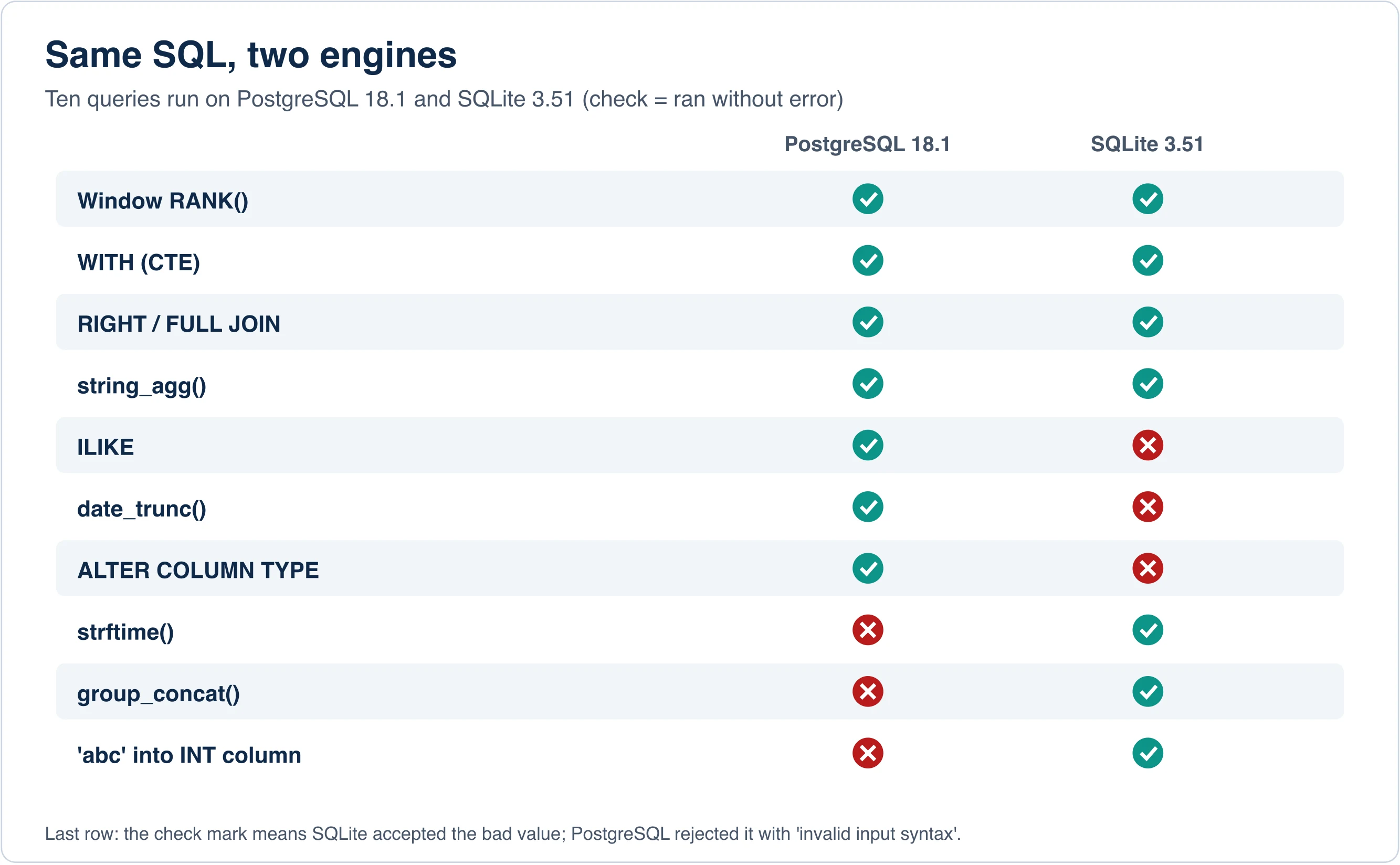1400x865 pixels.
Task: Select the 'strftime()' row label
Action: pyautogui.click(x=125, y=632)
